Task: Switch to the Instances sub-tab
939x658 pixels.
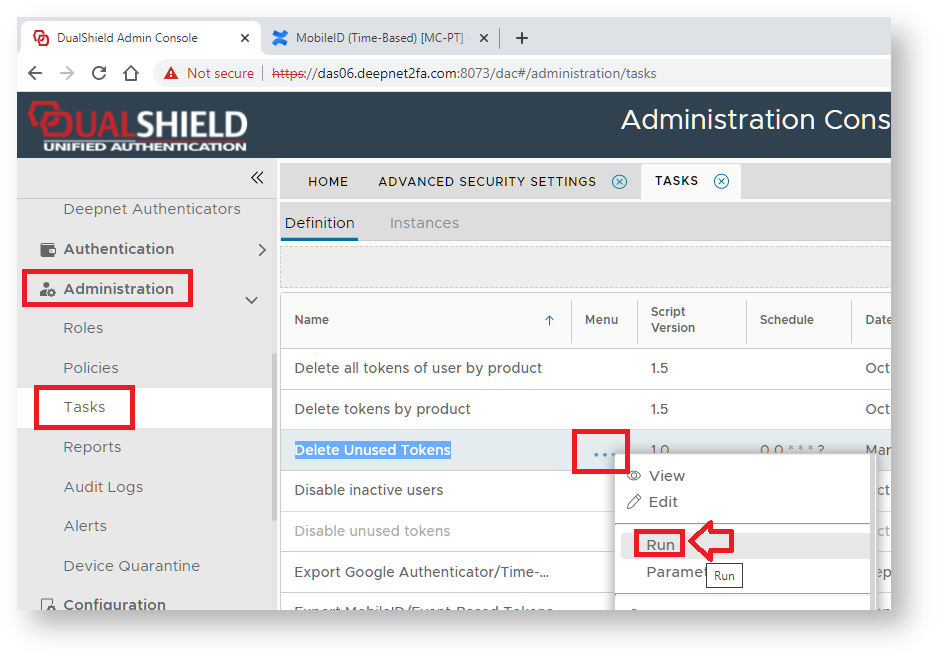Action: [424, 223]
